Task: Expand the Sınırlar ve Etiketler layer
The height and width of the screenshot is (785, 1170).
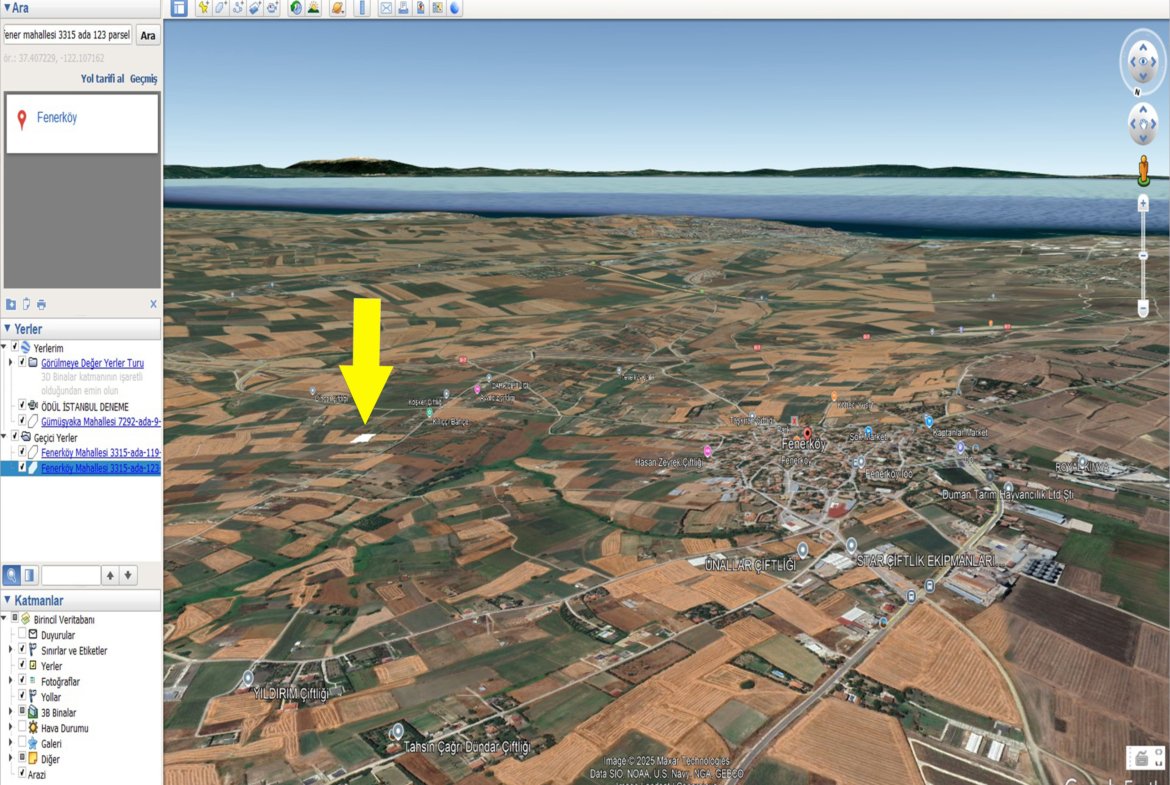Action: pyautogui.click(x=10, y=650)
